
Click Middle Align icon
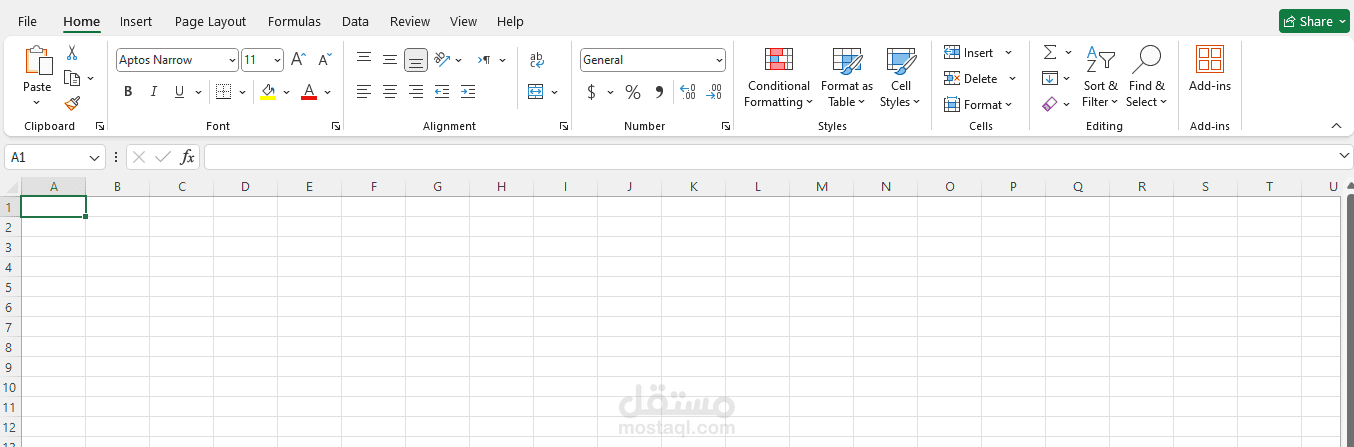[390, 60]
